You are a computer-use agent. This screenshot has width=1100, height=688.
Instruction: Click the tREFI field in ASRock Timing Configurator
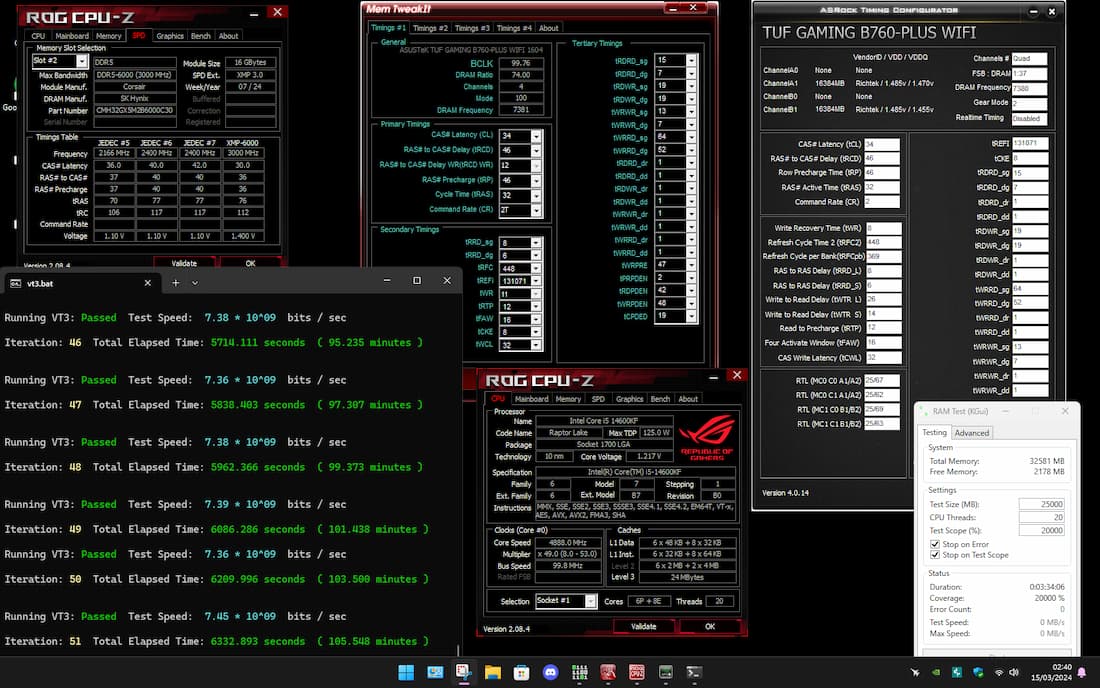coord(1029,143)
